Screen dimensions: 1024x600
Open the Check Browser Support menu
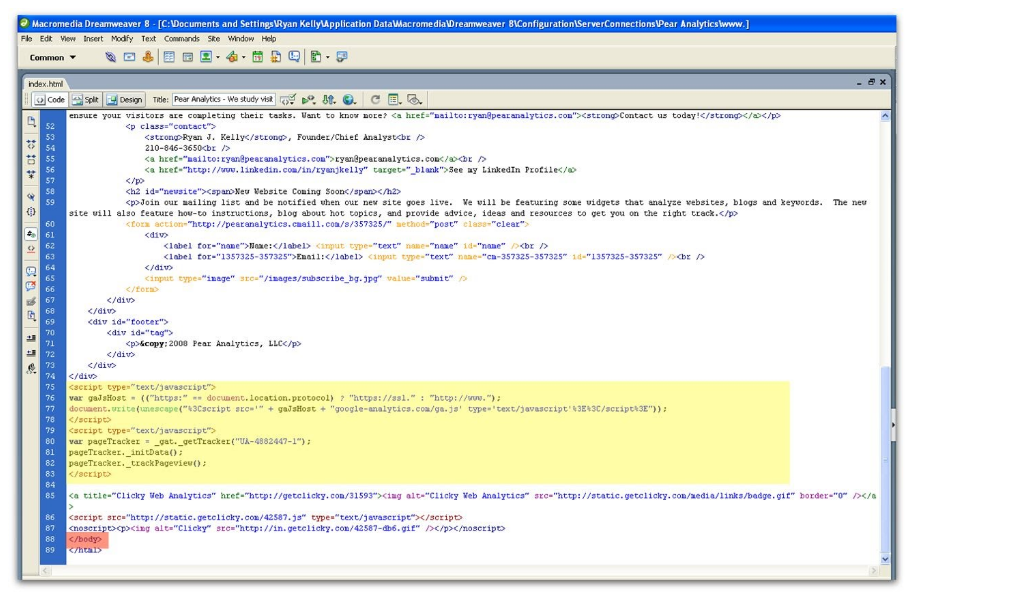pyautogui.click(x=287, y=100)
